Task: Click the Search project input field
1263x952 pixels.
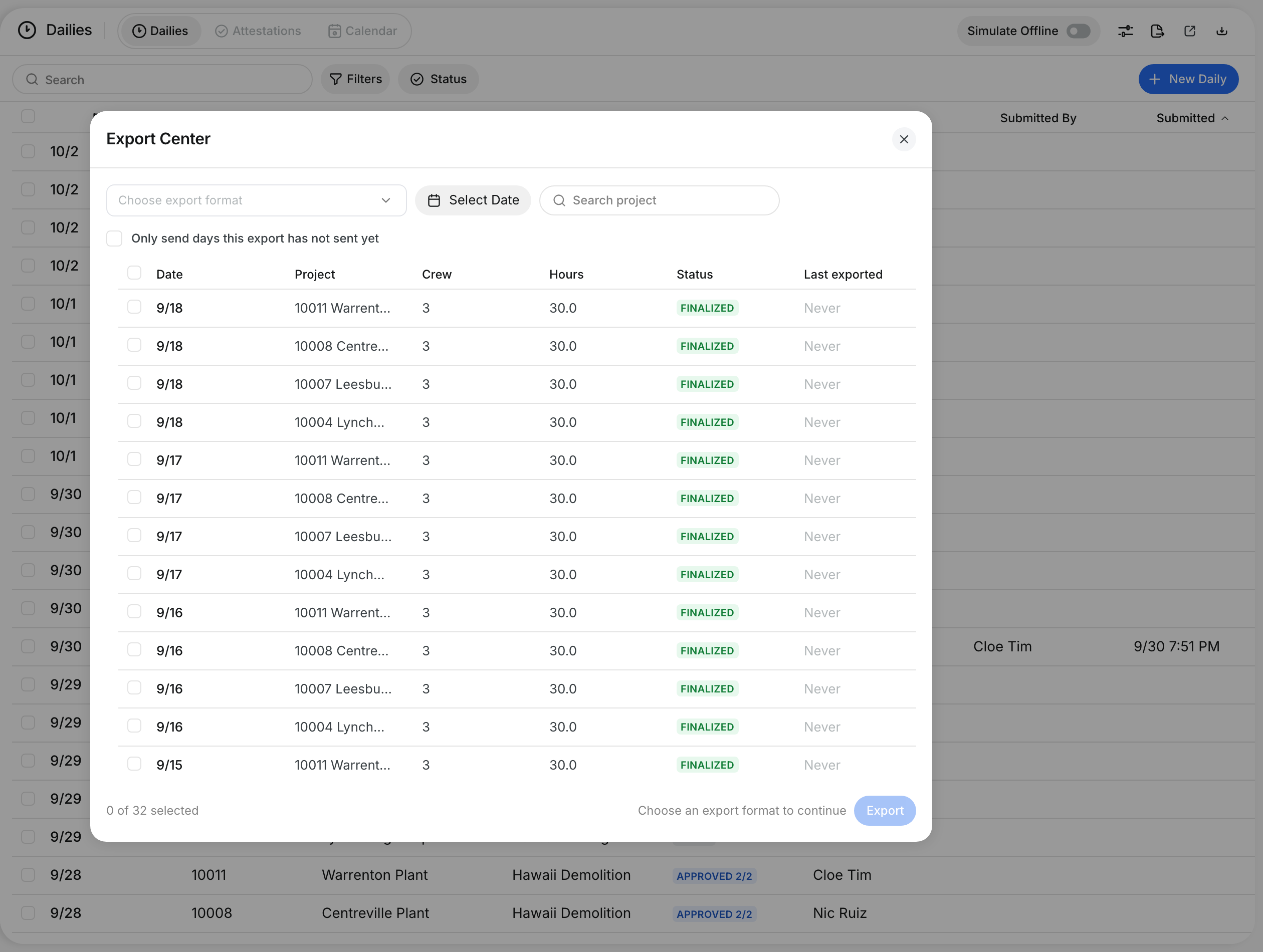Action: [659, 200]
